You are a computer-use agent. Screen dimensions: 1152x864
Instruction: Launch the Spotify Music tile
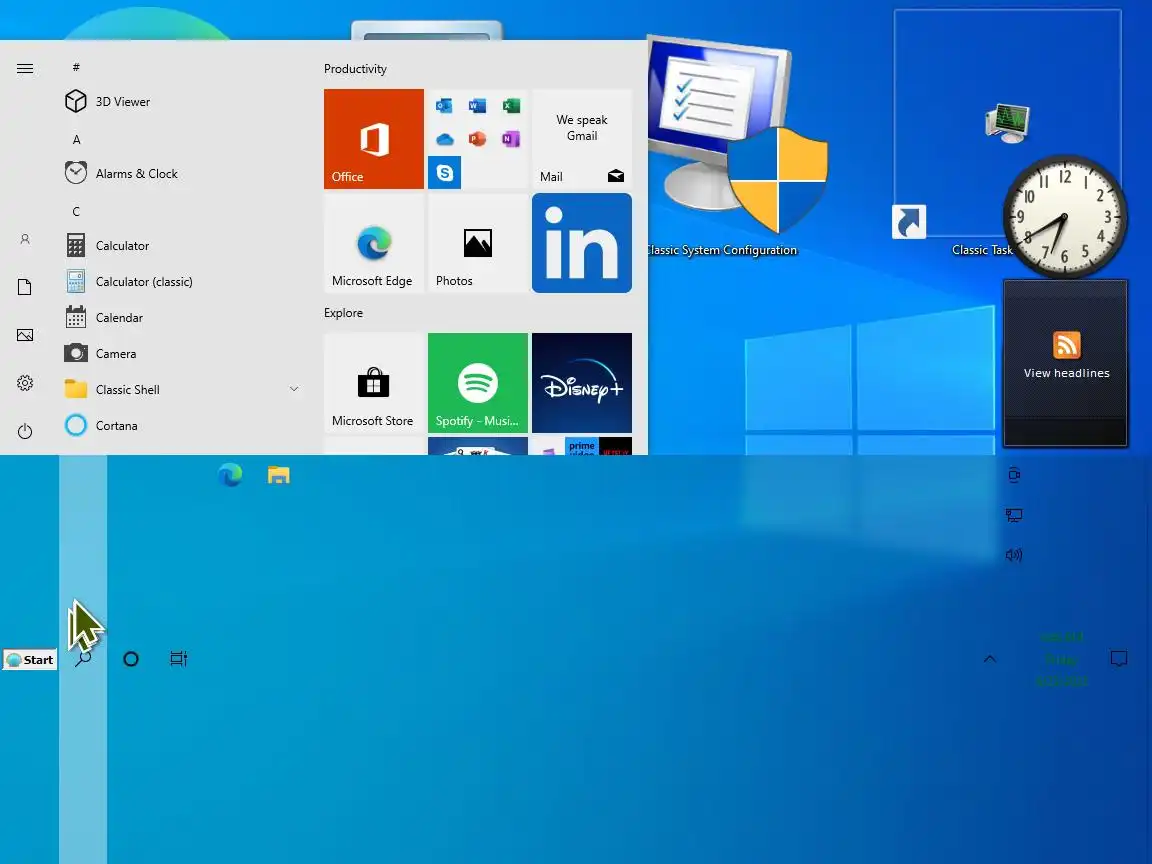pyautogui.click(x=478, y=383)
